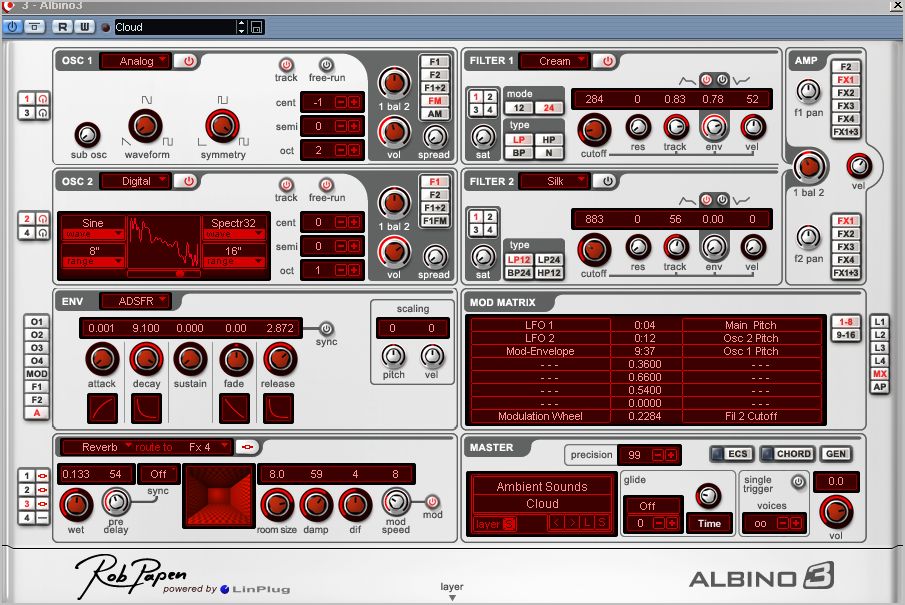
Task: Click the ECS button
Action: (732, 454)
